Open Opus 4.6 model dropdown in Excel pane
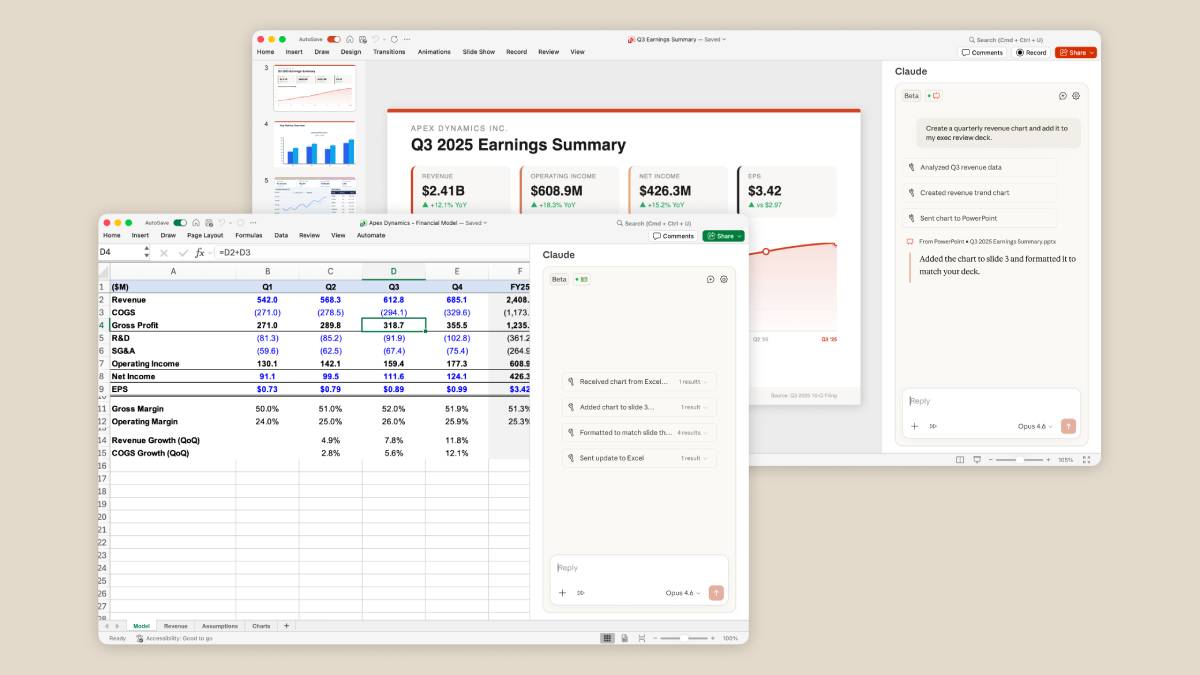The height and width of the screenshot is (675, 1200). pos(682,593)
